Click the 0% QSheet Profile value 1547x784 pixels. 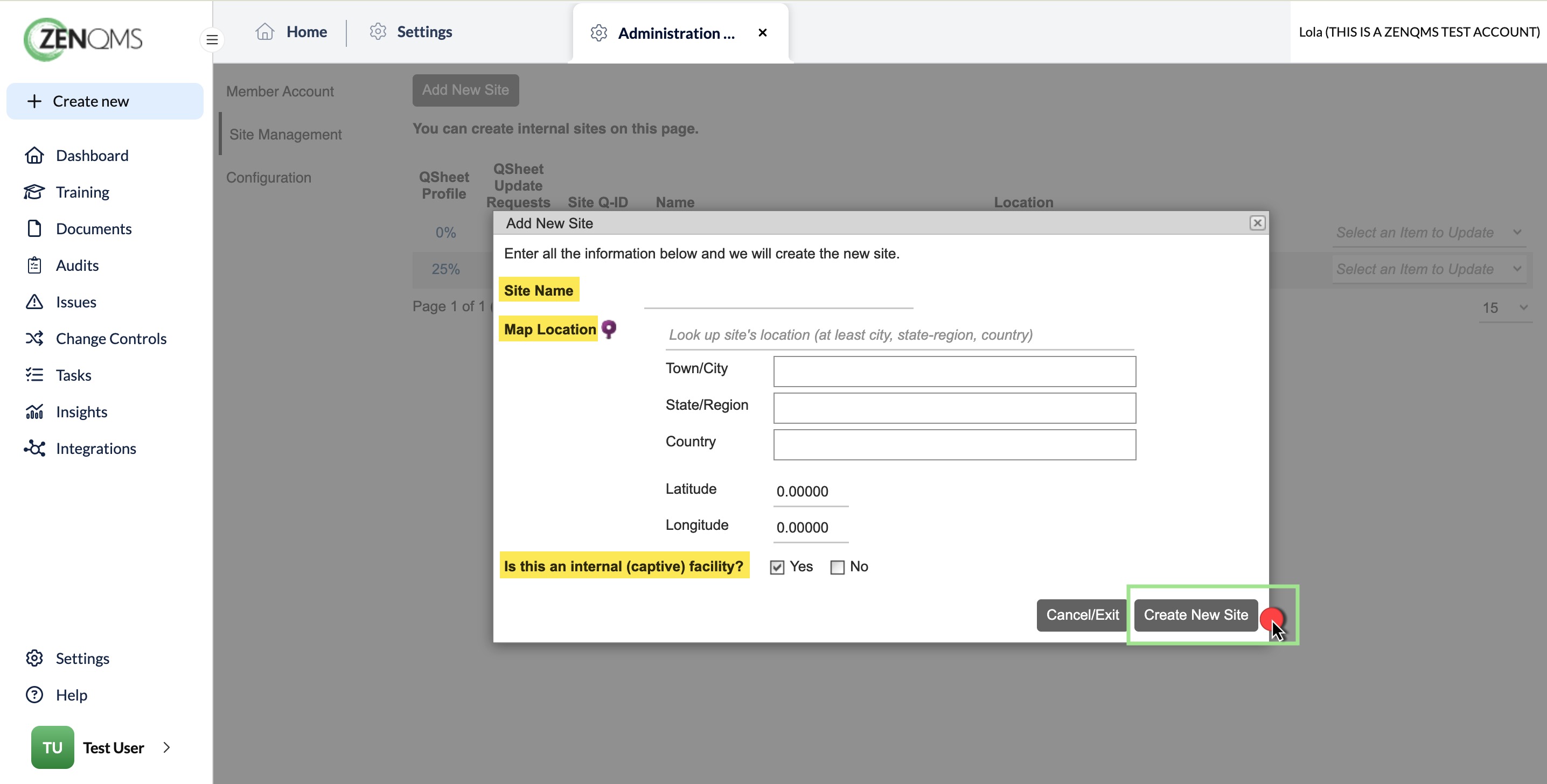point(445,233)
